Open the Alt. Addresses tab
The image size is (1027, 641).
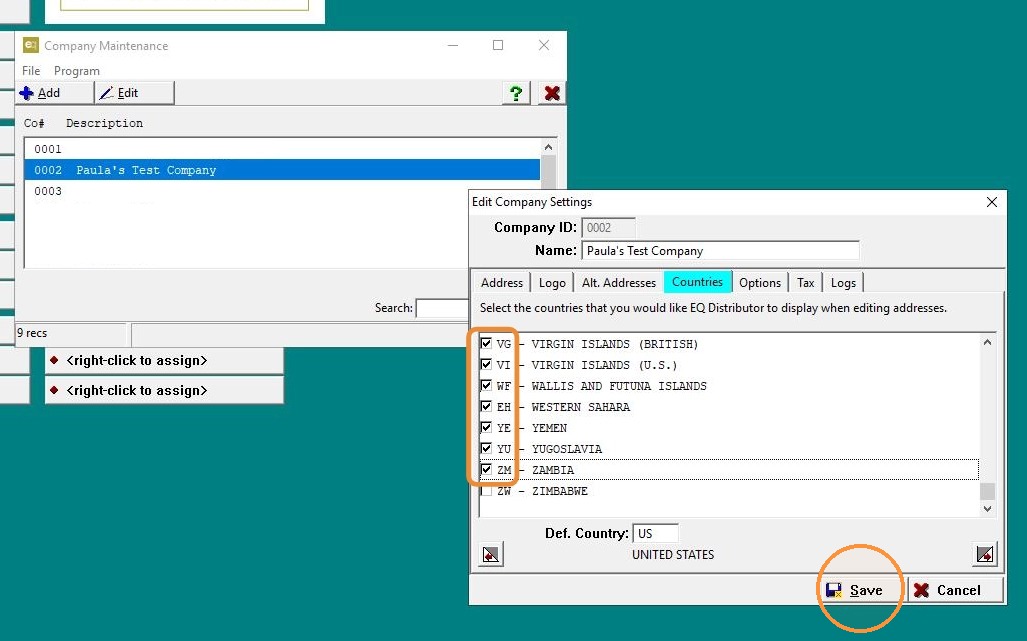click(619, 283)
